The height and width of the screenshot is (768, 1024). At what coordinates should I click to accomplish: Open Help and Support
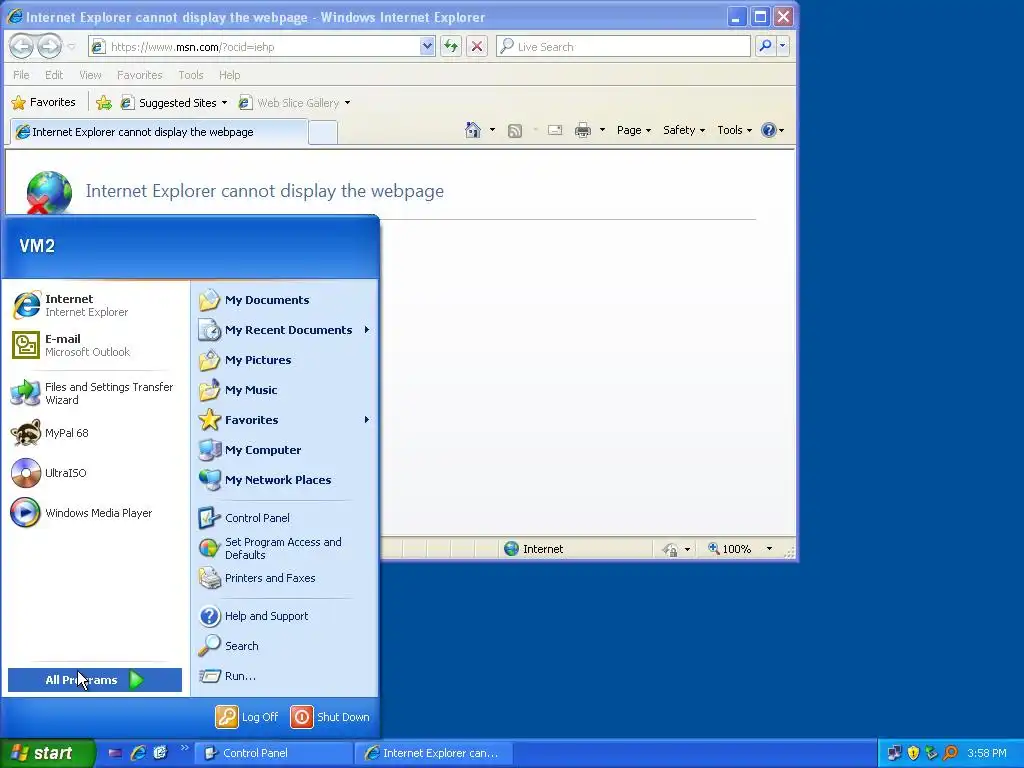tap(285, 616)
